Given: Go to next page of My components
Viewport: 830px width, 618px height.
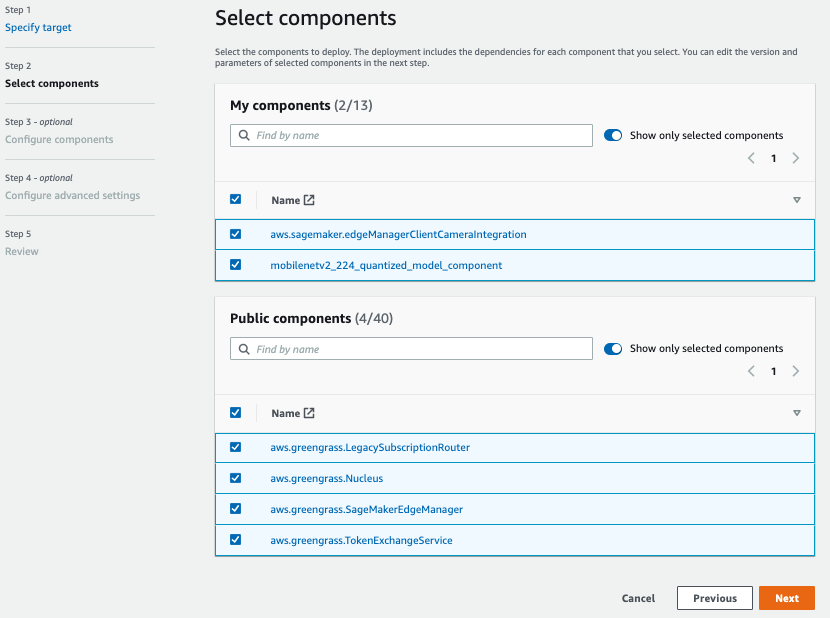Looking at the screenshot, I should pos(796,158).
